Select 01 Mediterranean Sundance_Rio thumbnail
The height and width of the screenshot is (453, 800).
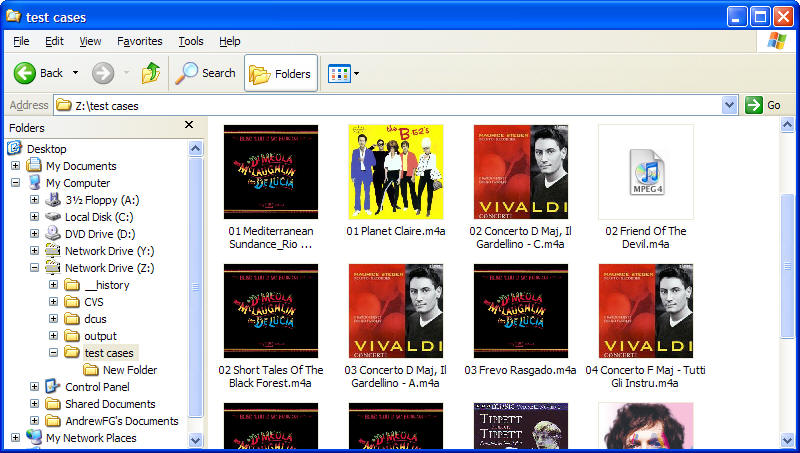click(x=271, y=172)
